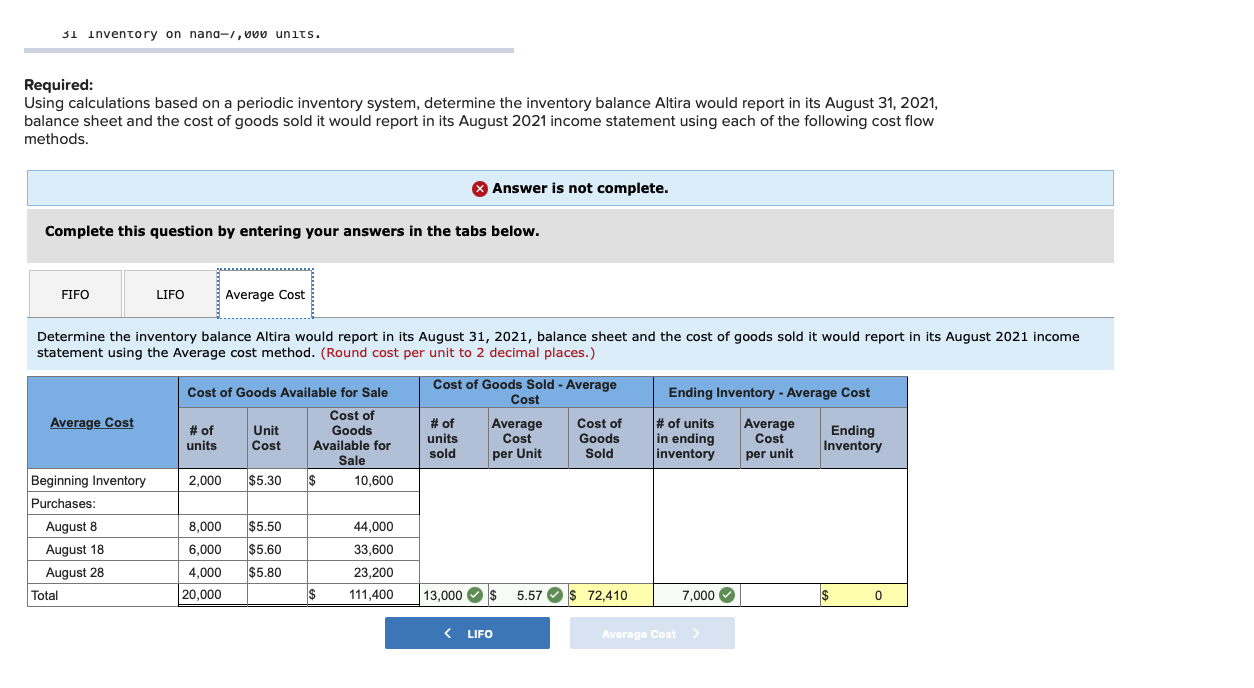
Task: Click the units sold cell showing 13,000
Action: (442, 594)
